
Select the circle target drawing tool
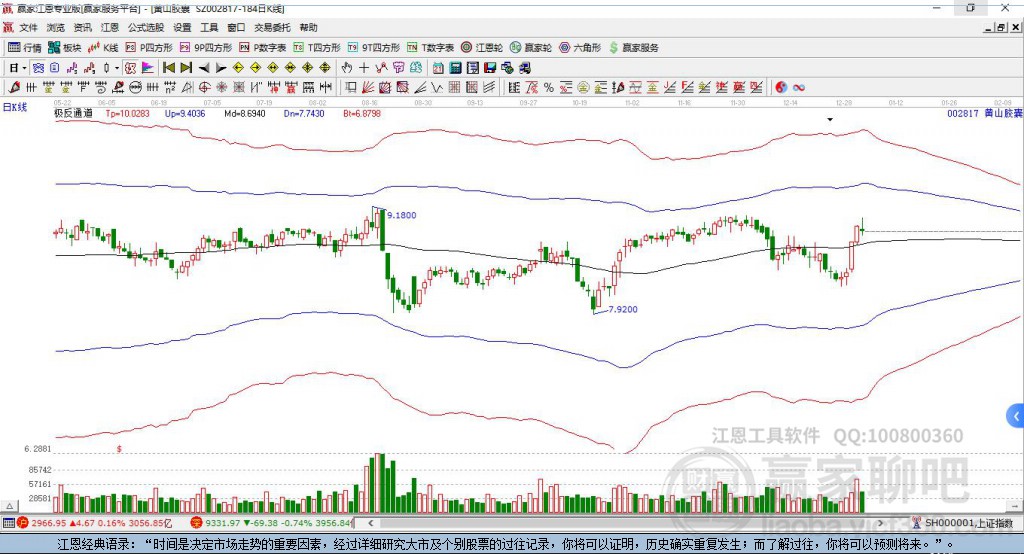tap(204, 87)
